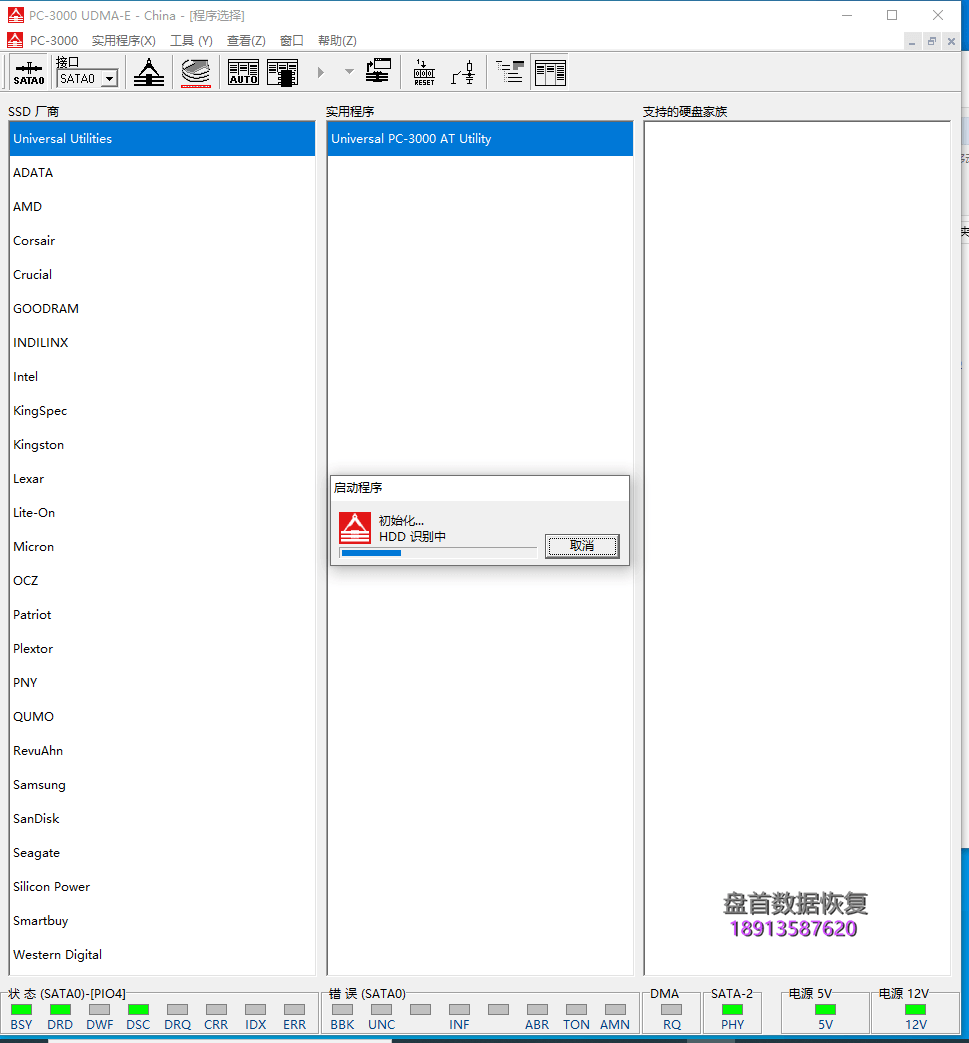Screen dimensions: 969x1043
Task: Select QUMO vendor entry
Action: 162,716
